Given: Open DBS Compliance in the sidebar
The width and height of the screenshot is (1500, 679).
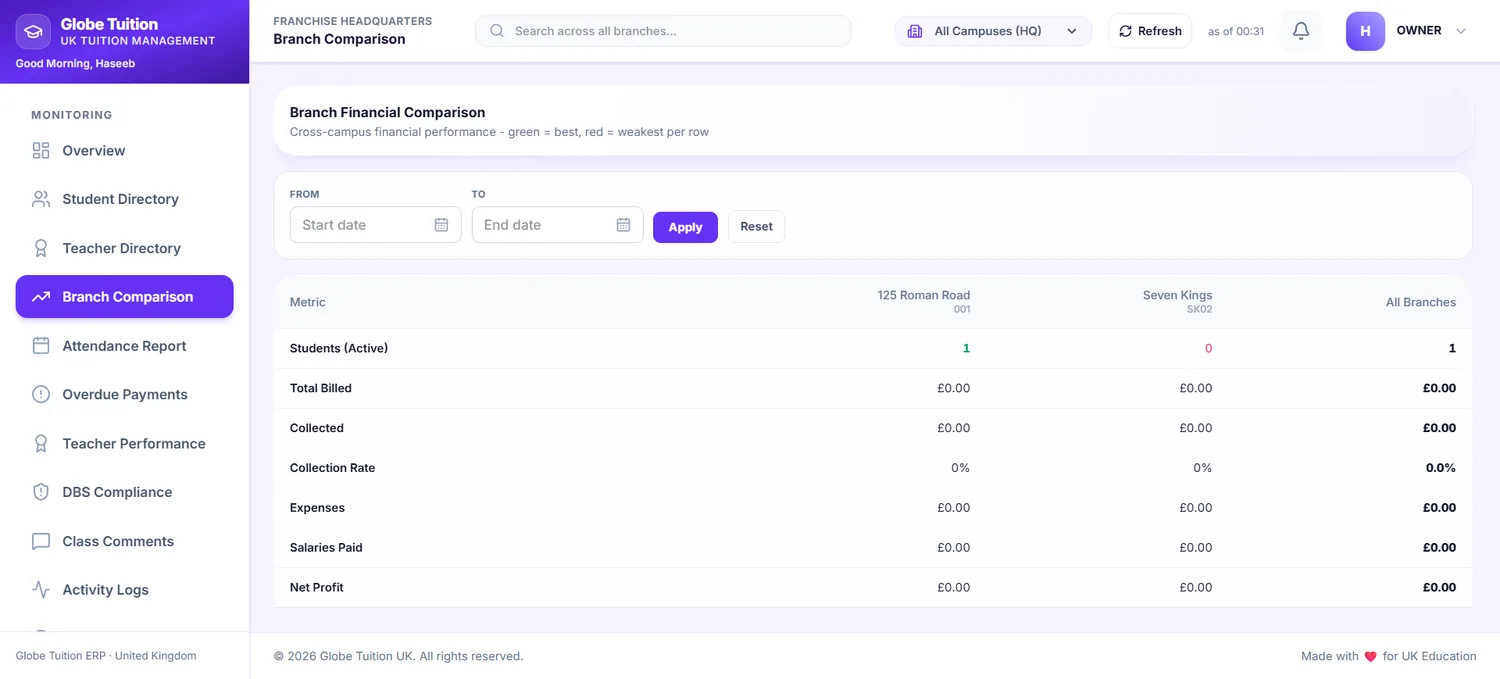Looking at the screenshot, I should coord(125,492).
